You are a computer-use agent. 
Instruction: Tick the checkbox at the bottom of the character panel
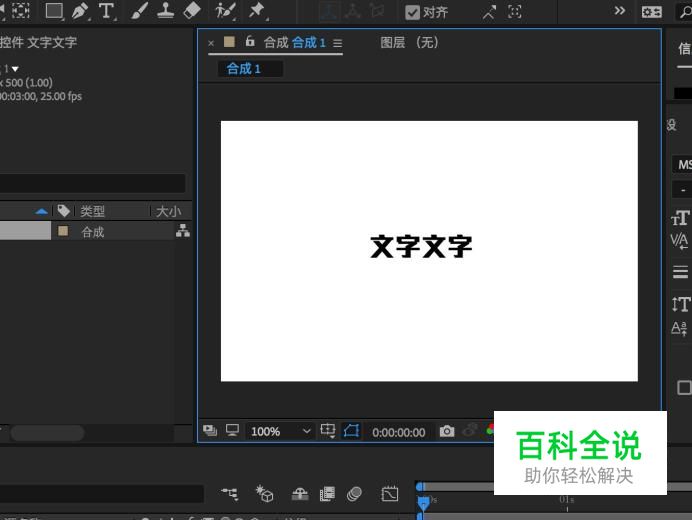[x=684, y=388]
